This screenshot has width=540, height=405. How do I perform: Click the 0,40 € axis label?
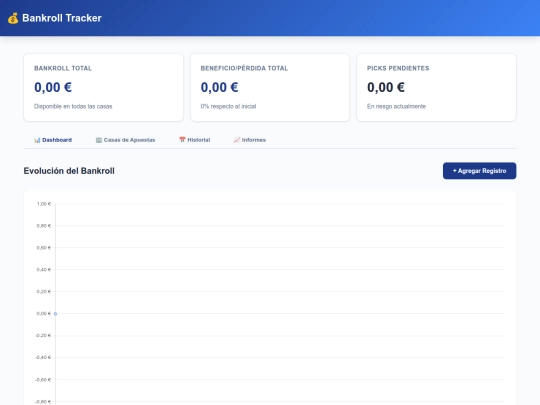tap(44, 270)
